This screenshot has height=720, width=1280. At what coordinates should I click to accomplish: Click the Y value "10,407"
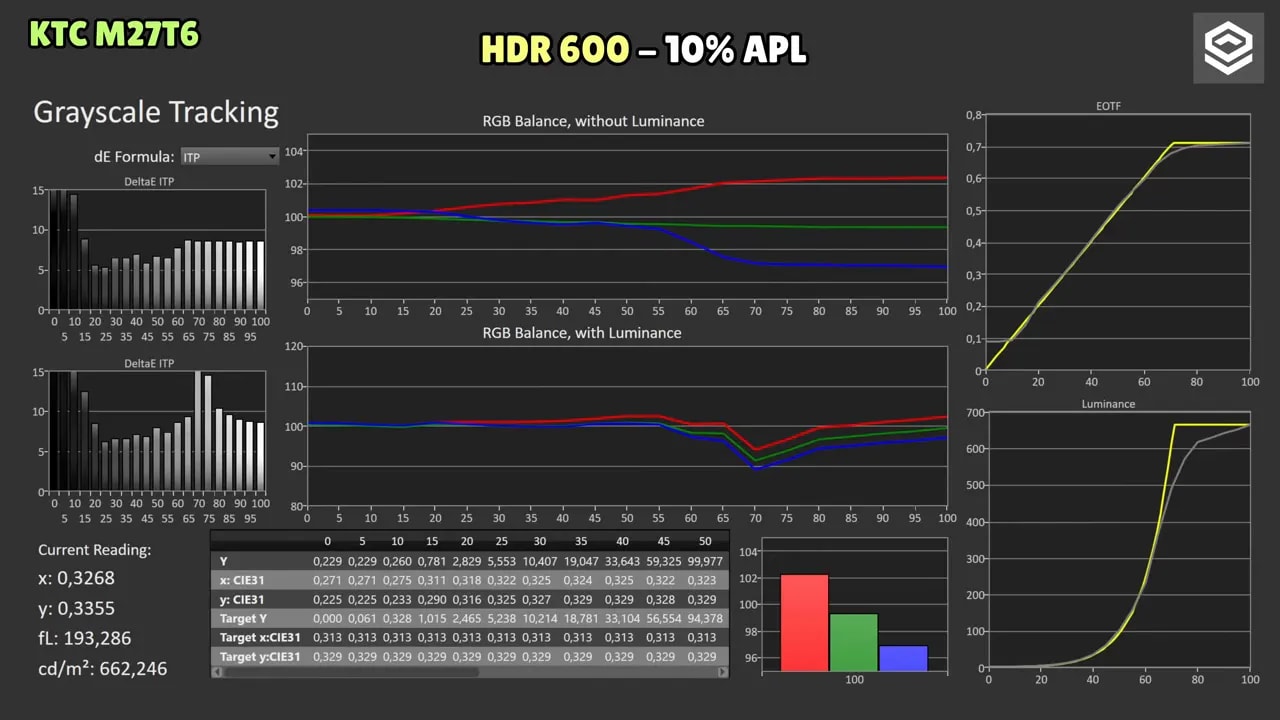click(542, 561)
